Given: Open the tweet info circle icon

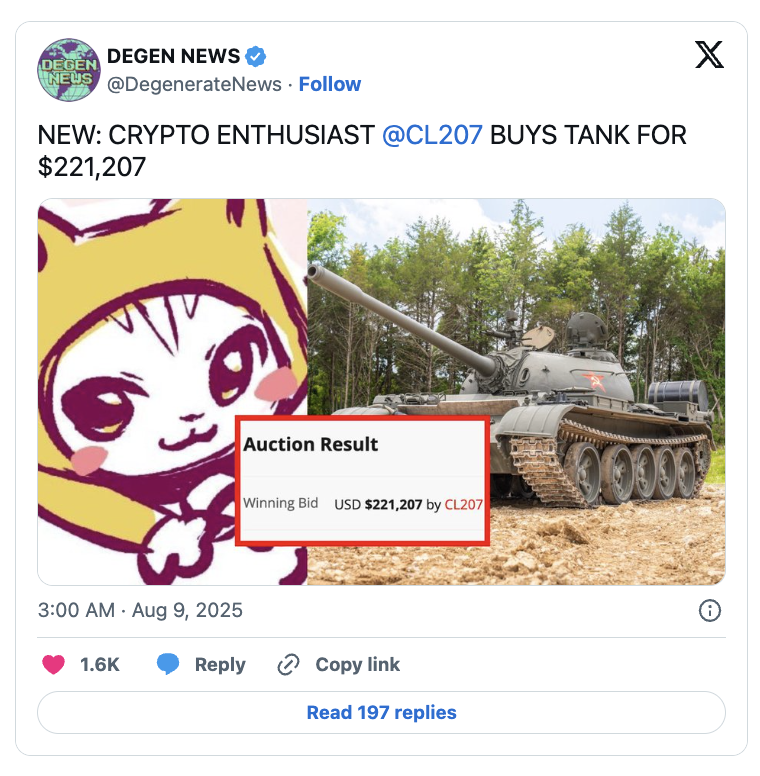Looking at the screenshot, I should tap(710, 610).
